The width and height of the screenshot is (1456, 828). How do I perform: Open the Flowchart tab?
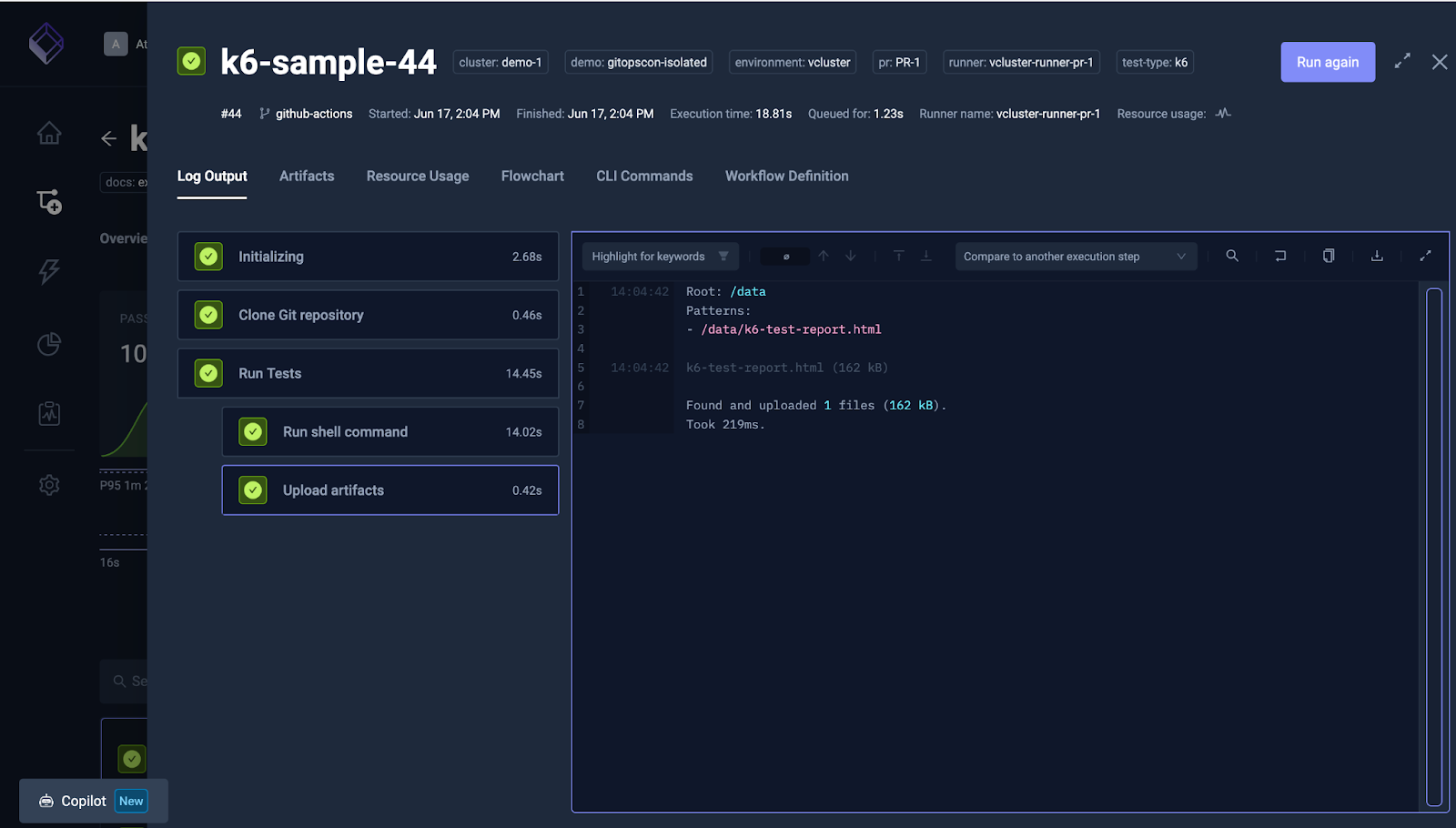(x=532, y=176)
